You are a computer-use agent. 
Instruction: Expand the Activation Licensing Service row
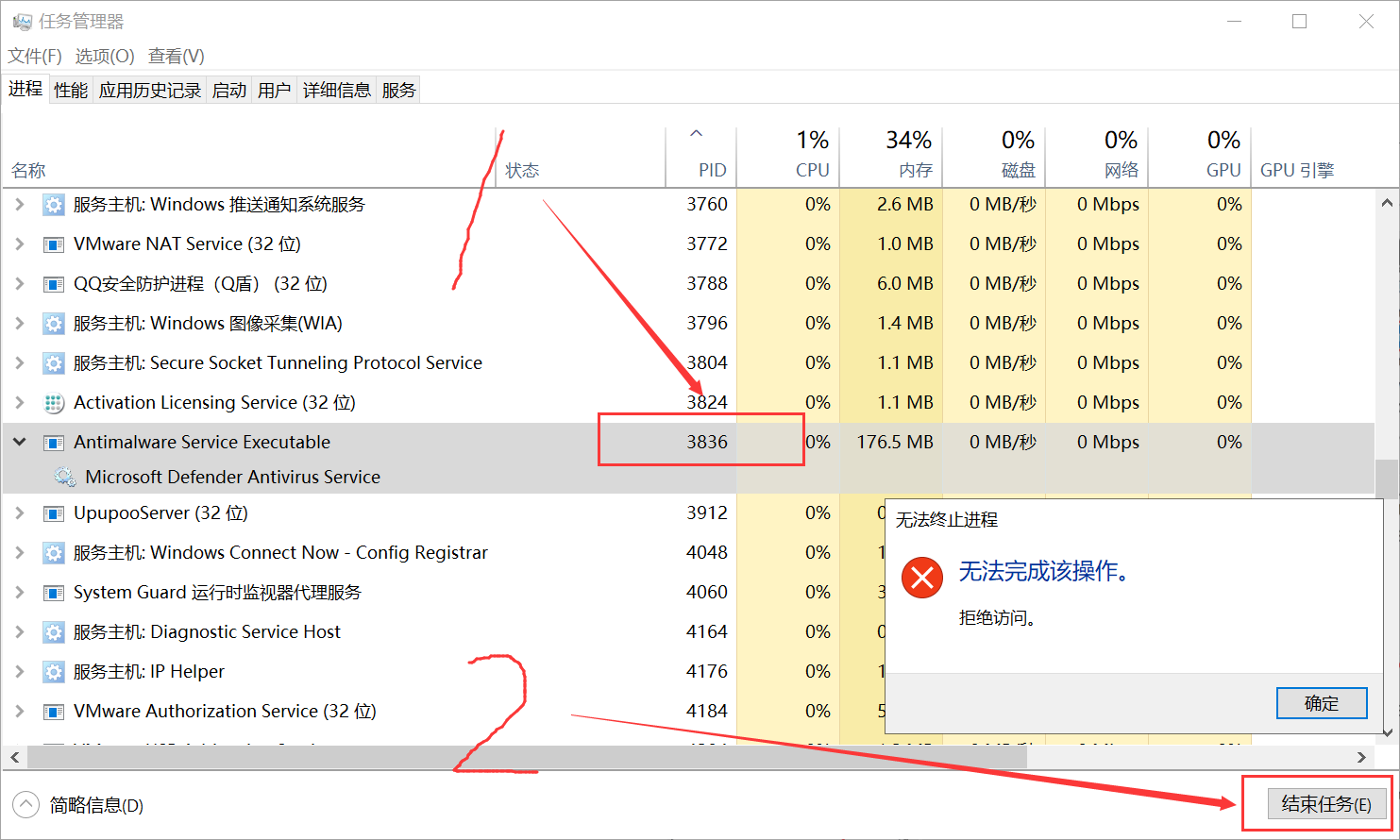pyautogui.click(x=19, y=403)
